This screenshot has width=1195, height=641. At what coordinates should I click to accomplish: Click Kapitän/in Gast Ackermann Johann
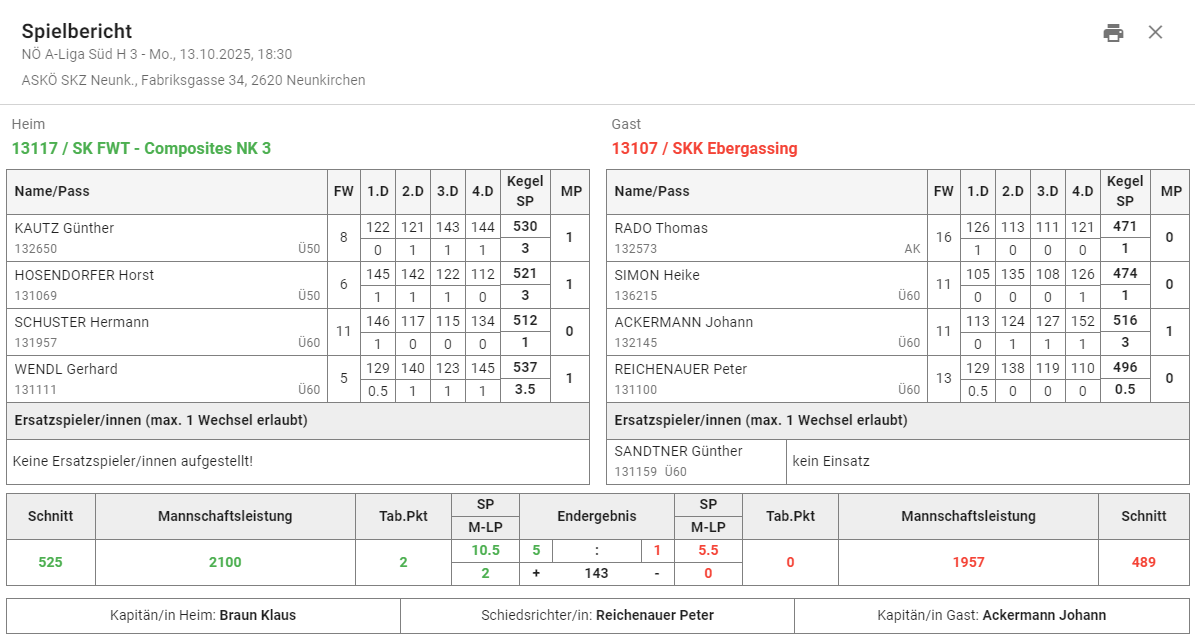click(992, 615)
